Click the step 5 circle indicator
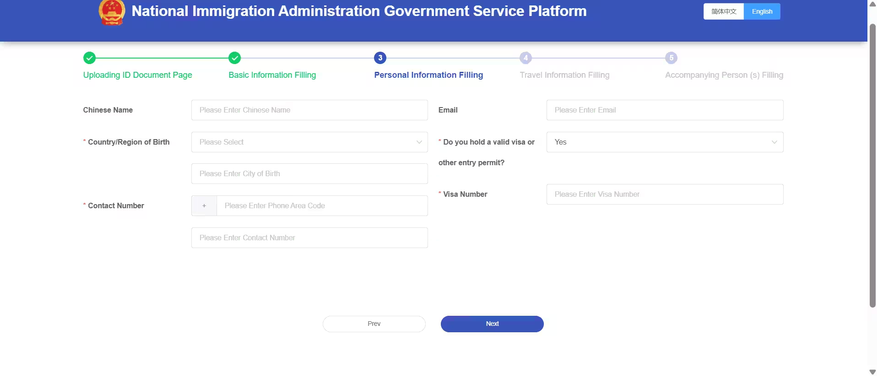Image resolution: width=877 pixels, height=376 pixels. click(x=671, y=58)
